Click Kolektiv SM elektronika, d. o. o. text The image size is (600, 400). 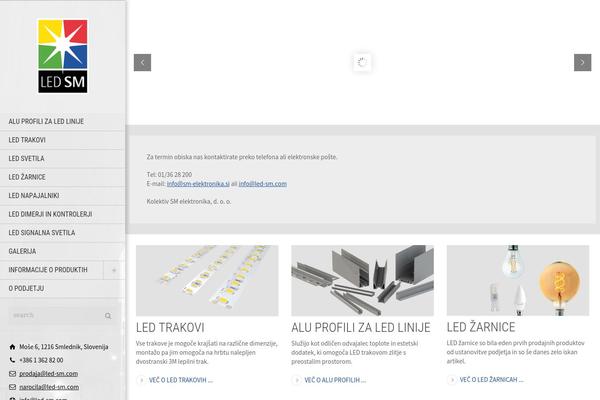pos(189,201)
